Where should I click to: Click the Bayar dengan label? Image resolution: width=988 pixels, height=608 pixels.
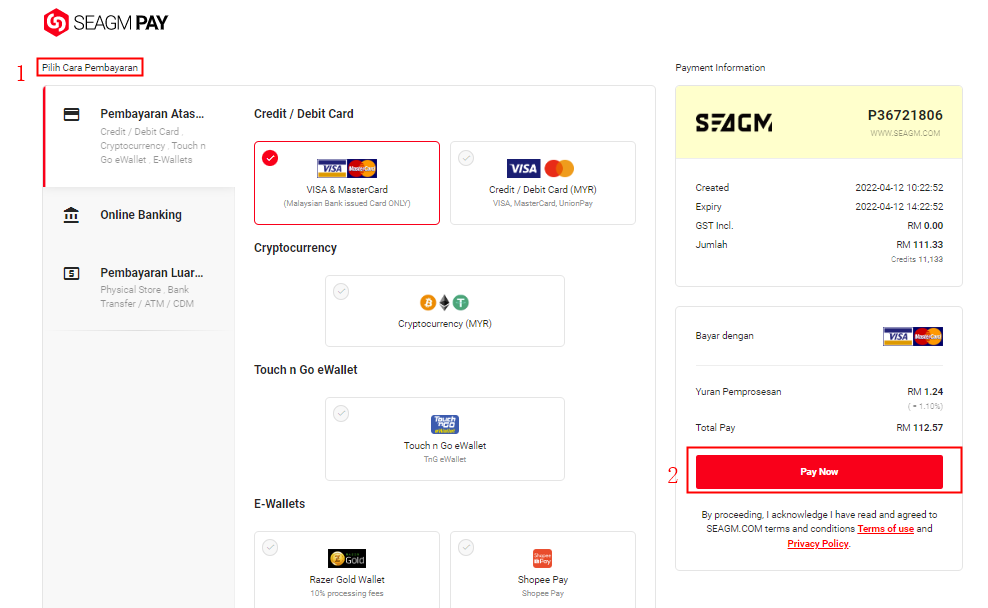tap(725, 336)
